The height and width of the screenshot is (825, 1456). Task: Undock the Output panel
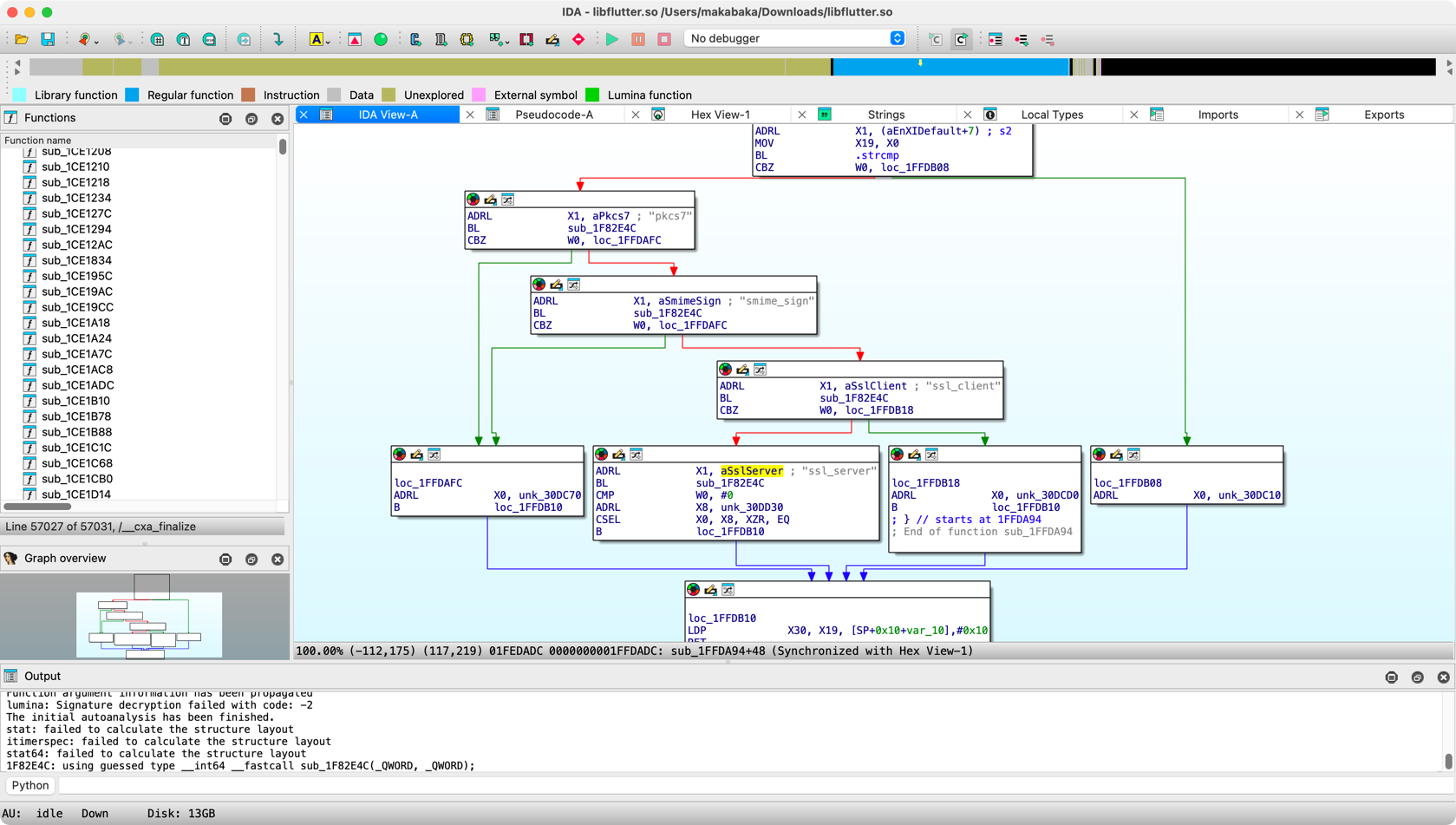coord(1417,677)
